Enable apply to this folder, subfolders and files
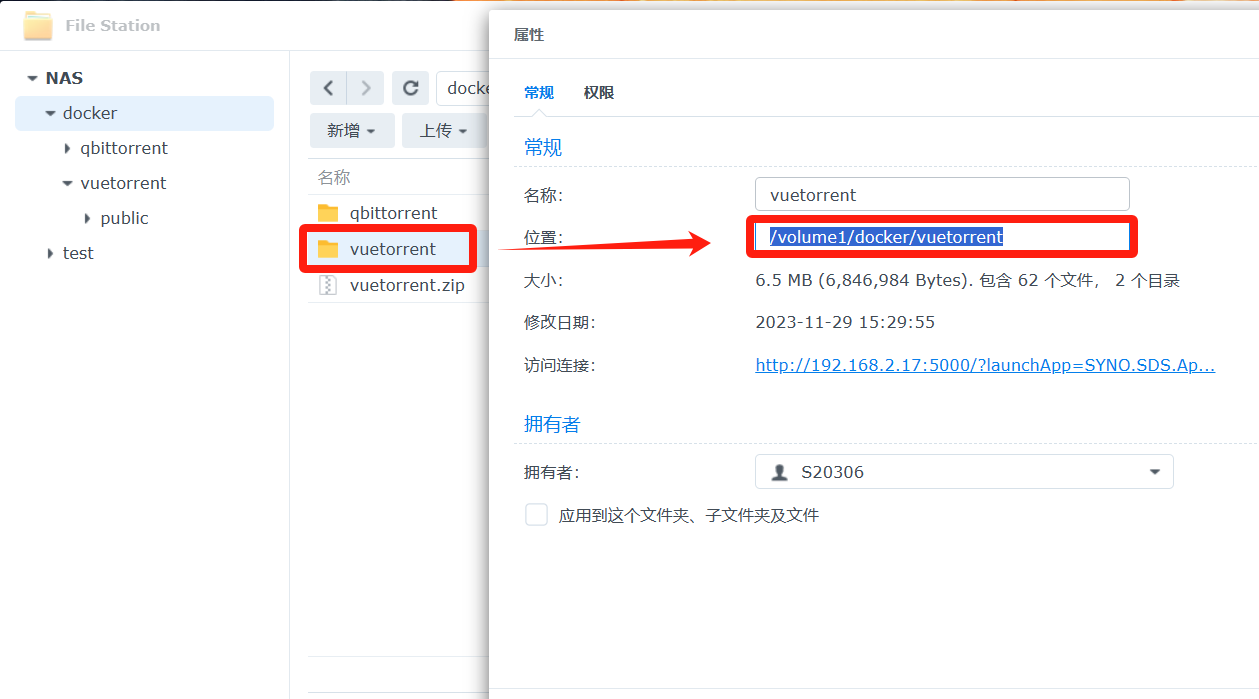 [537, 515]
